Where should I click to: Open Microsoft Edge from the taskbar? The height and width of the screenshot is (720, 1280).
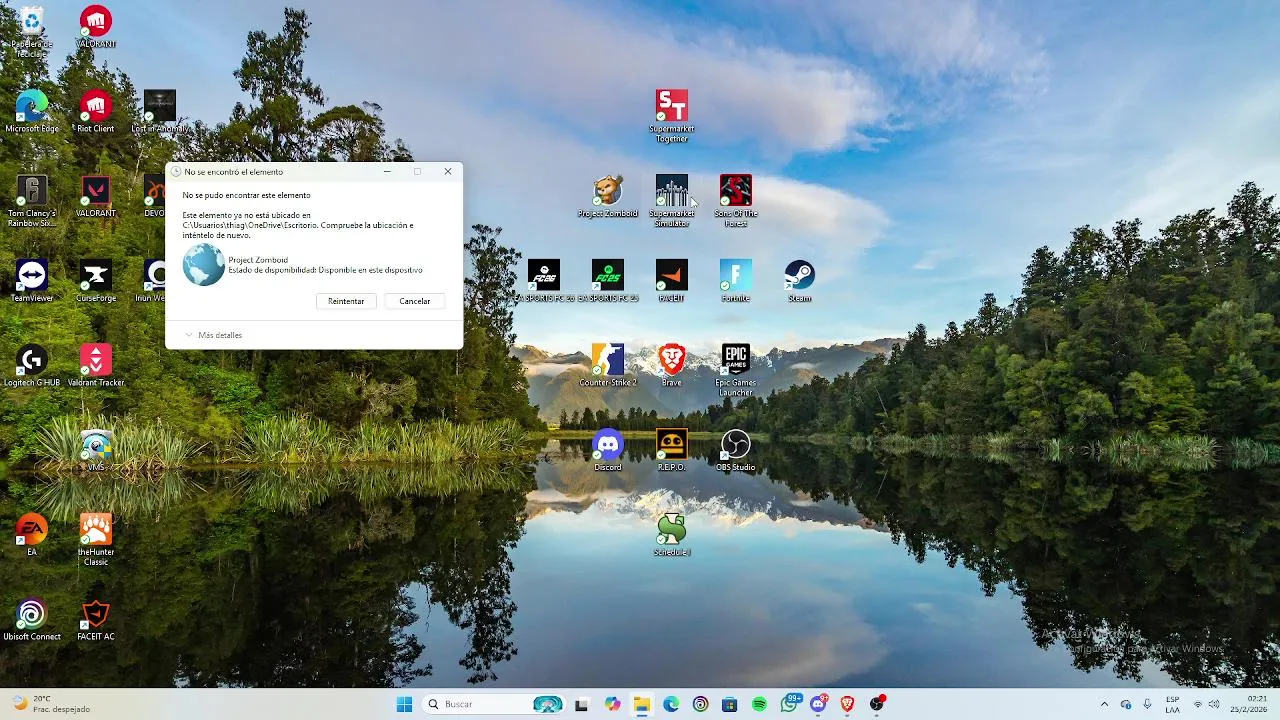tap(671, 704)
